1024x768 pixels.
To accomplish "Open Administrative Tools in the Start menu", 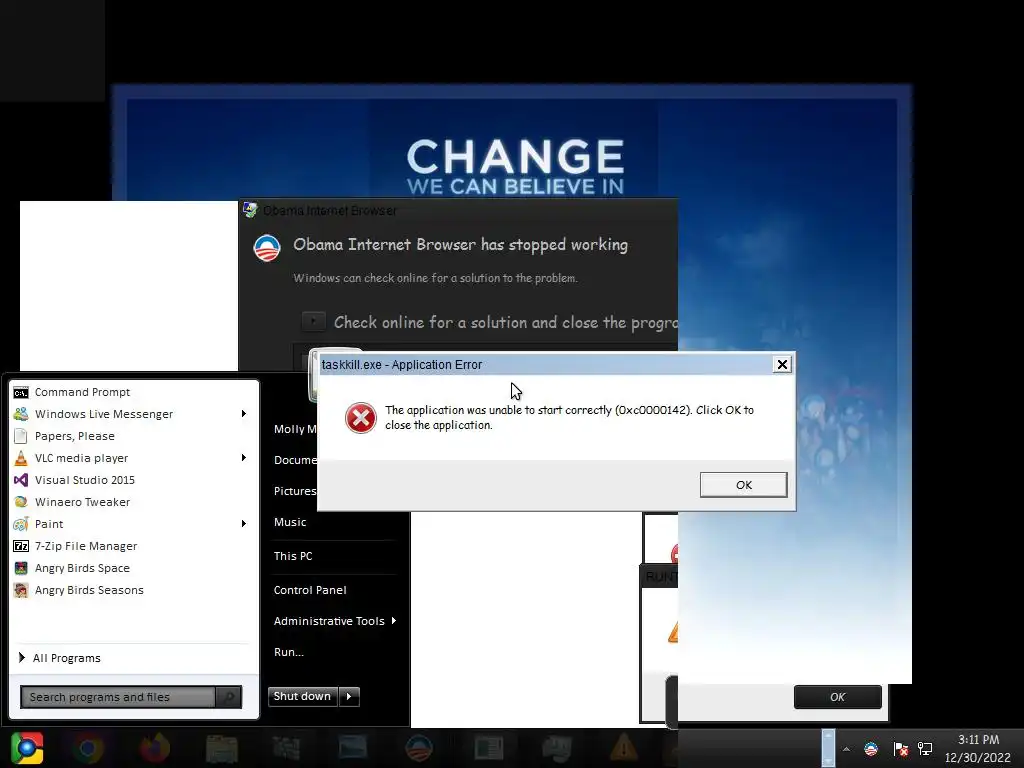I will 329,621.
